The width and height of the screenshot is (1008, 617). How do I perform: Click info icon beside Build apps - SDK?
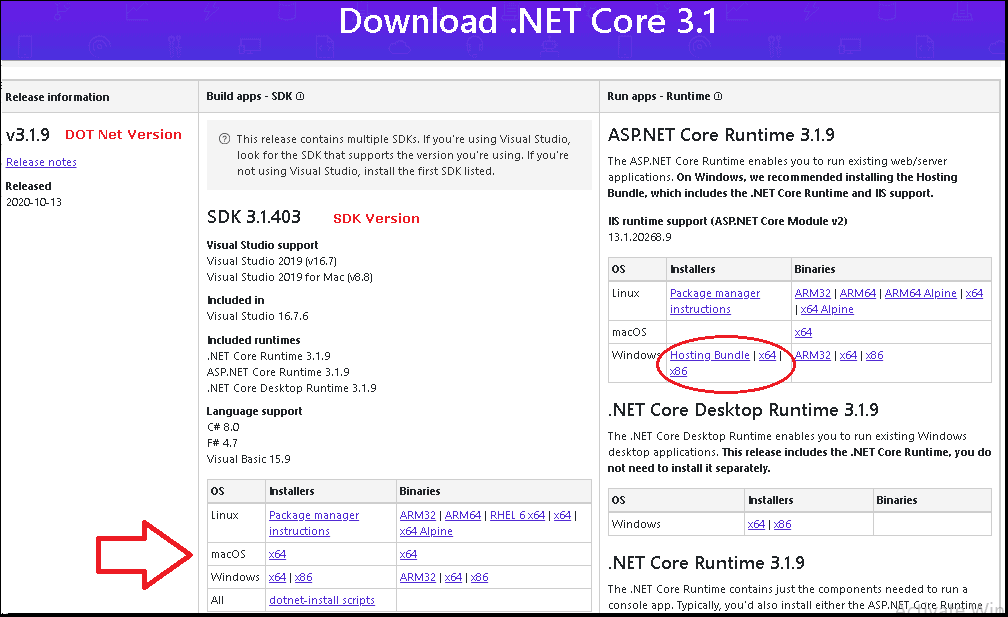[300, 96]
